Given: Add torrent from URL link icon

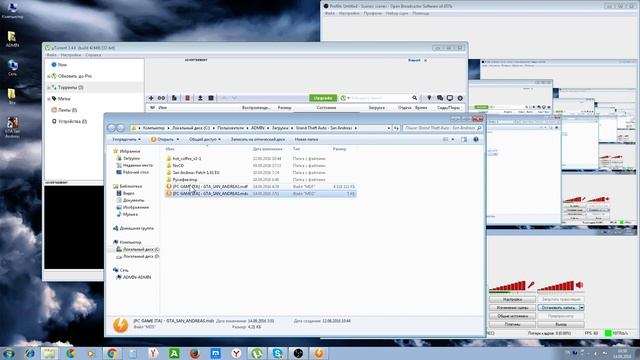Looking at the screenshot, I should click(x=162, y=98).
